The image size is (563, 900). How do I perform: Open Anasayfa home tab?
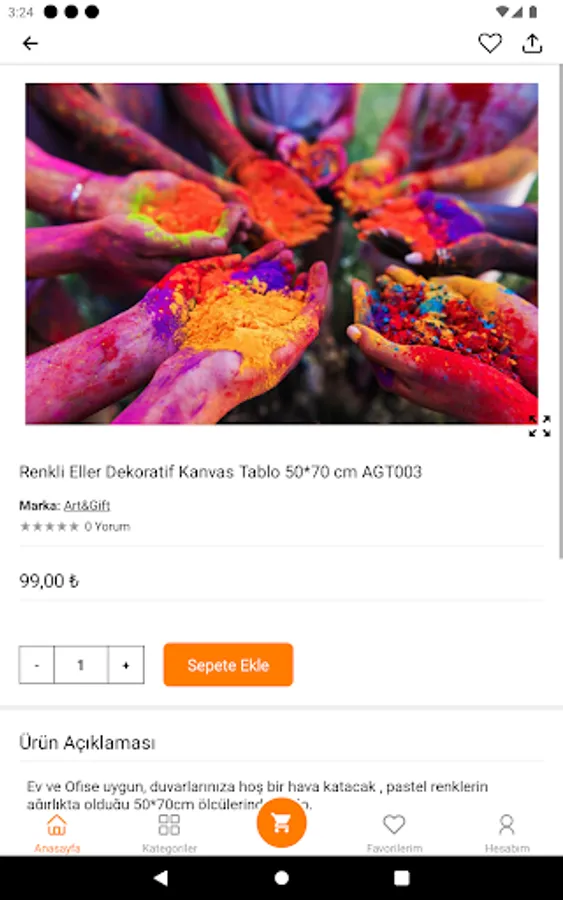(57, 833)
